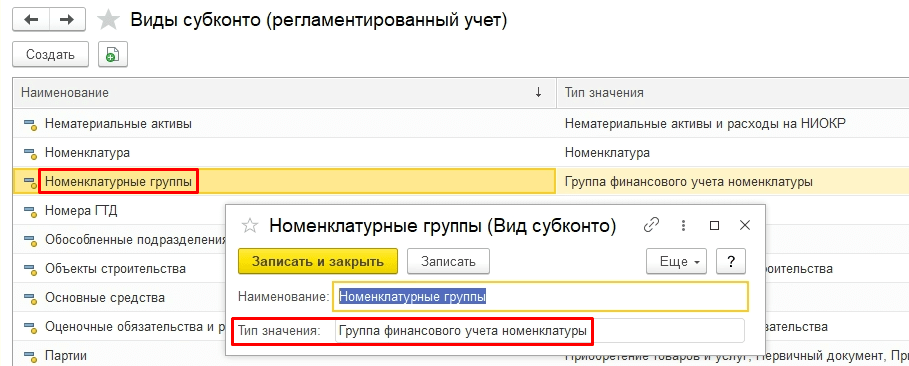Add the dialog to favorites with its star
Image resolution: width=909 pixels, height=366 pixels.
[250, 226]
